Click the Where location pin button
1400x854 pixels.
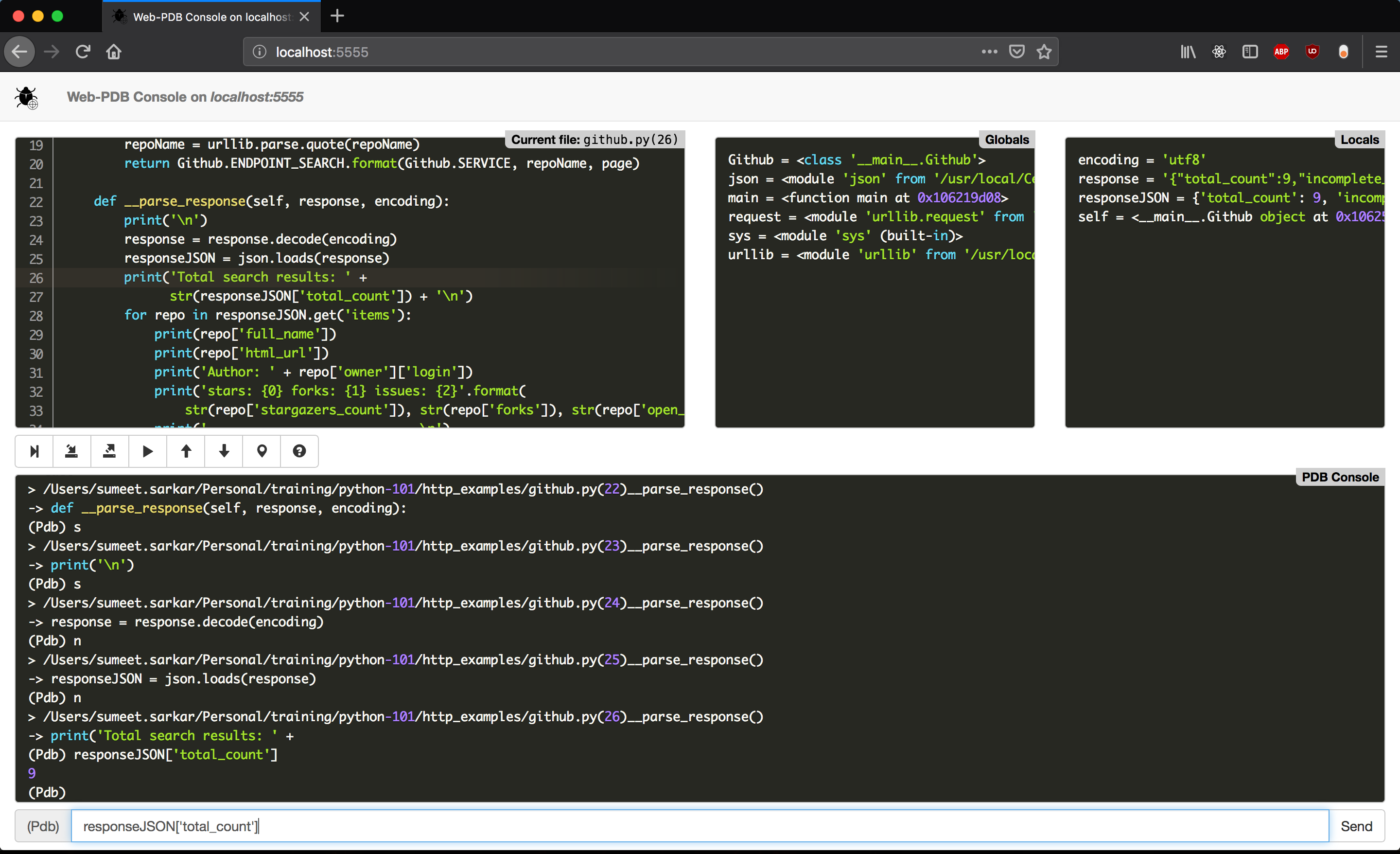click(x=262, y=451)
